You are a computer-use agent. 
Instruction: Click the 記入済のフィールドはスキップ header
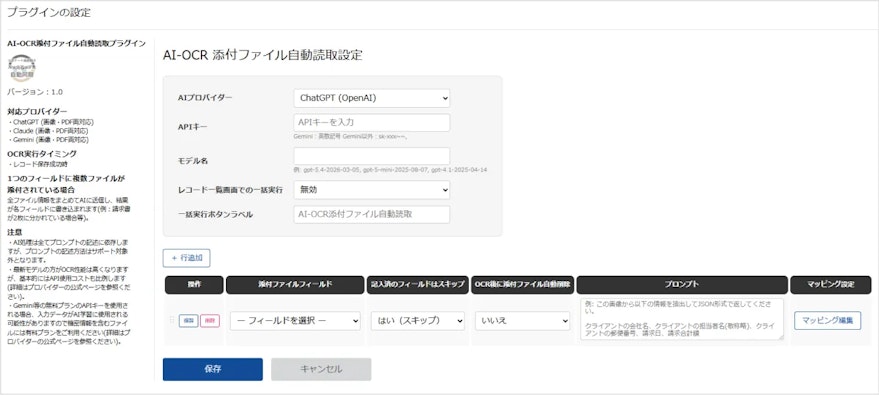coord(418,285)
